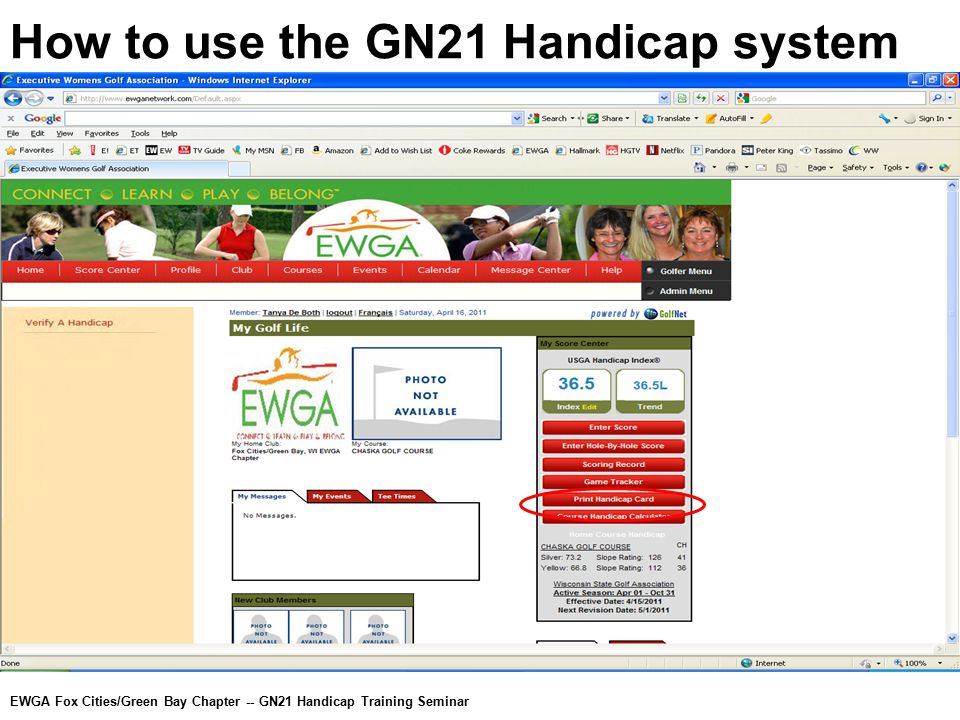This screenshot has width=960, height=720.
Task: Click the Home page icon in command bar
Action: (700, 168)
